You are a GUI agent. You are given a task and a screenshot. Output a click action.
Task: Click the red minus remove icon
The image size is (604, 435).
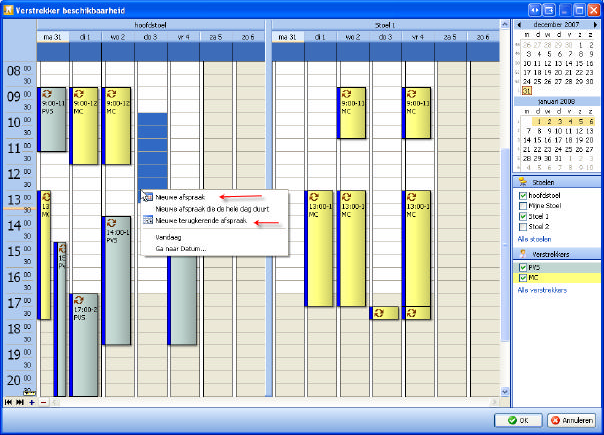(x=42, y=402)
